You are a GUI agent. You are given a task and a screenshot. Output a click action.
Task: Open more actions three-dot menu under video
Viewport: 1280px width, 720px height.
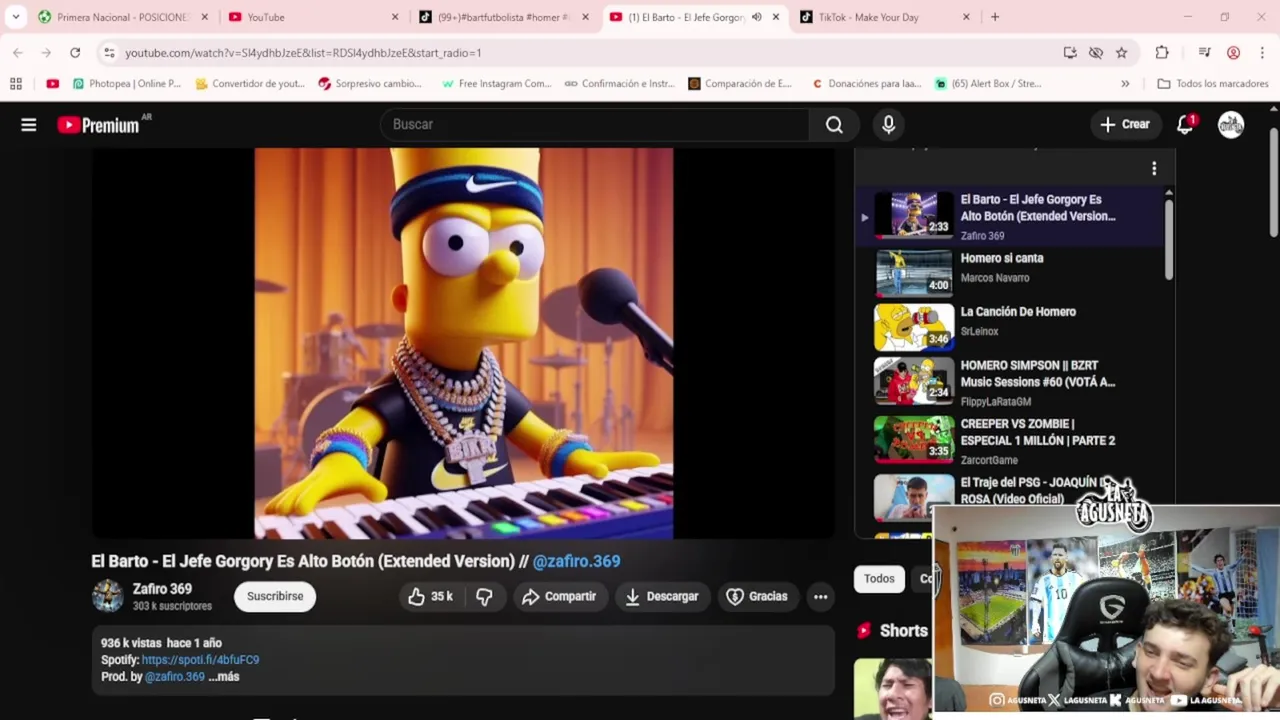coord(820,596)
